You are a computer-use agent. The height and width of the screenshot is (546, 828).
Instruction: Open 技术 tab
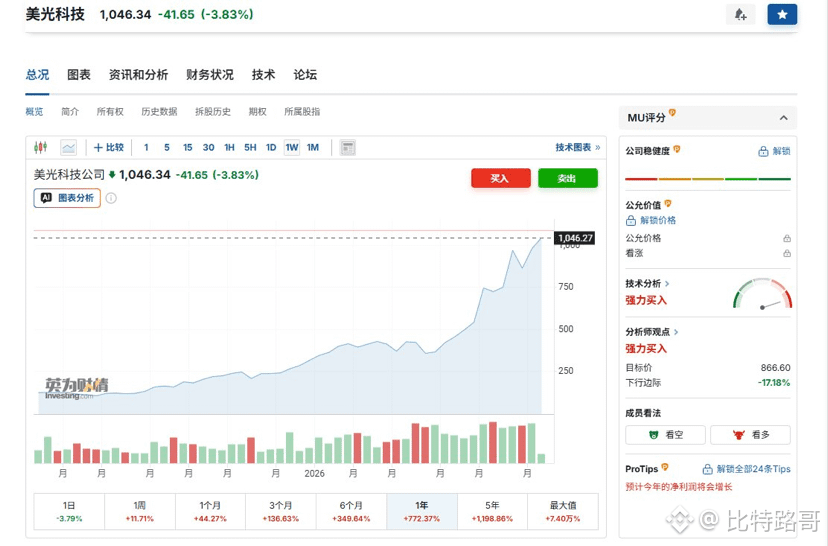(264, 75)
